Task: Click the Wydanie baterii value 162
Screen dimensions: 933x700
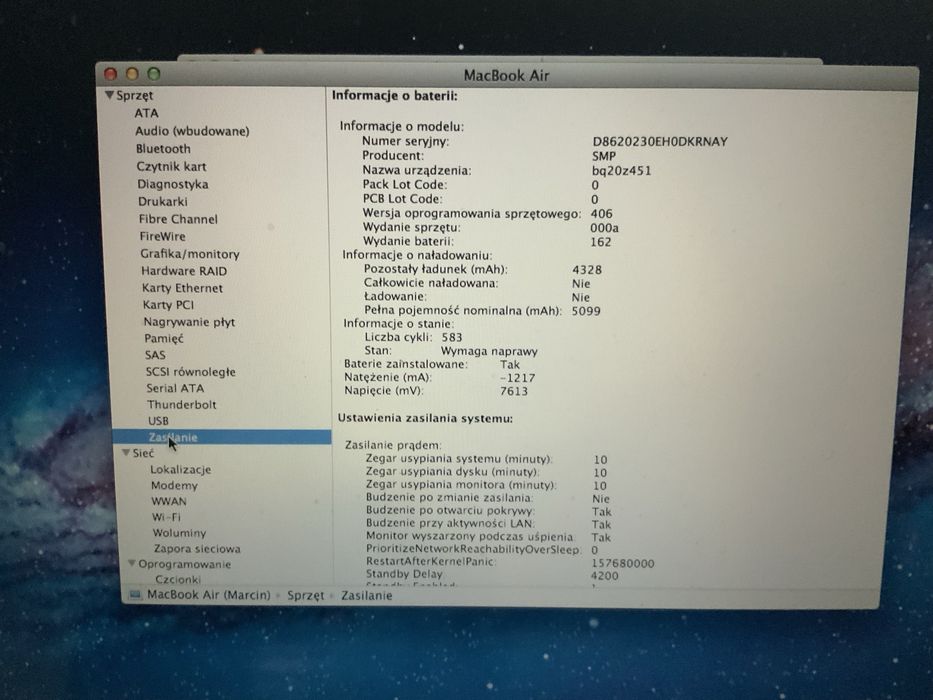Action: click(x=600, y=242)
